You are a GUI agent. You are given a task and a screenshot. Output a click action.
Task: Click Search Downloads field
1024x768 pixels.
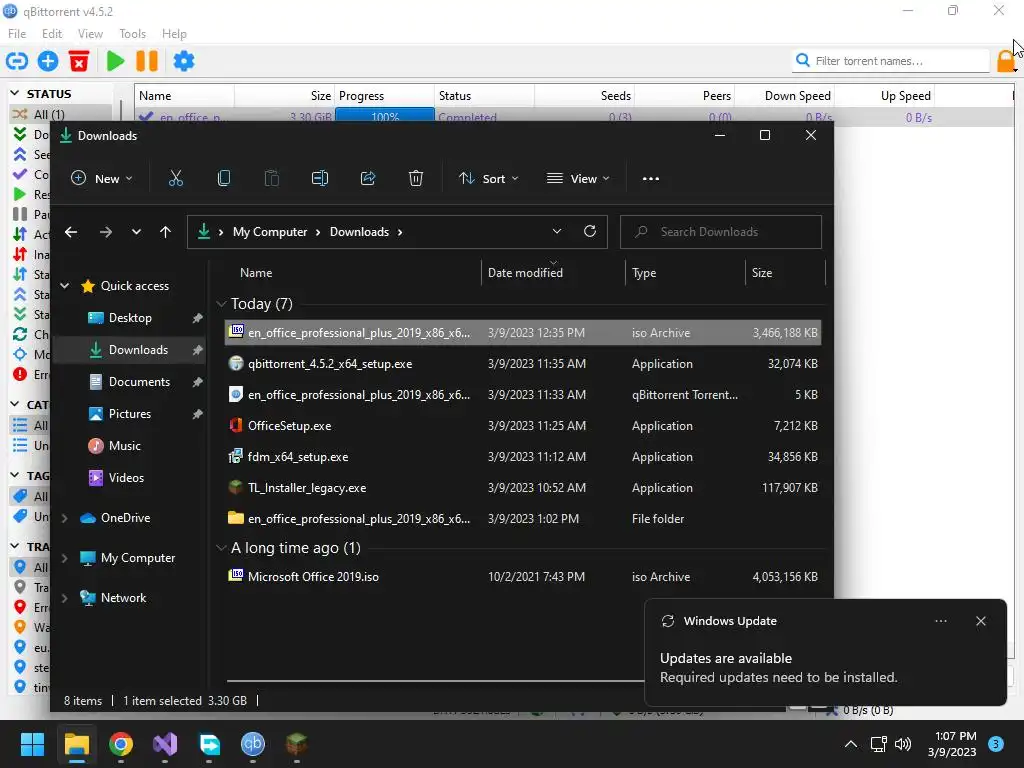pos(720,232)
